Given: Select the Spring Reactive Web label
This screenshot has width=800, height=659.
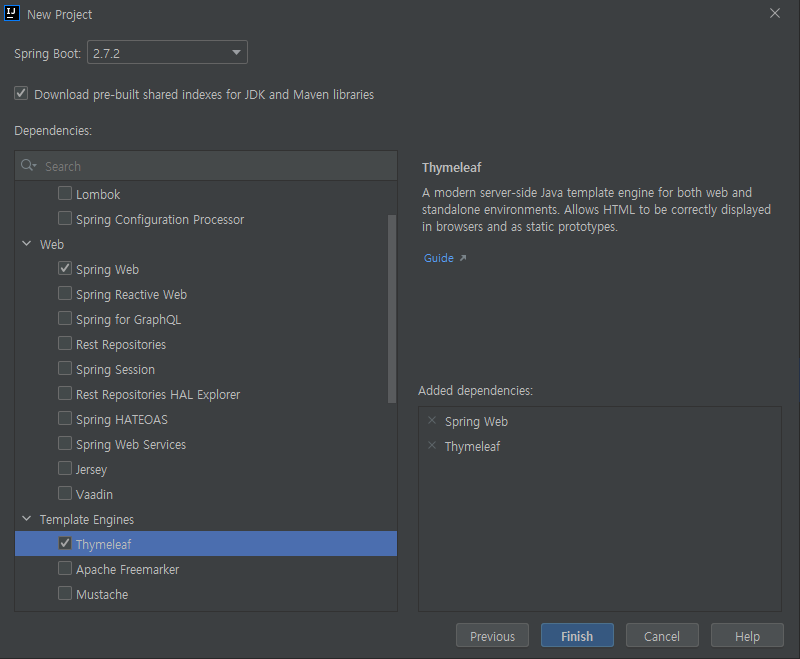Looking at the screenshot, I should (x=132, y=295).
